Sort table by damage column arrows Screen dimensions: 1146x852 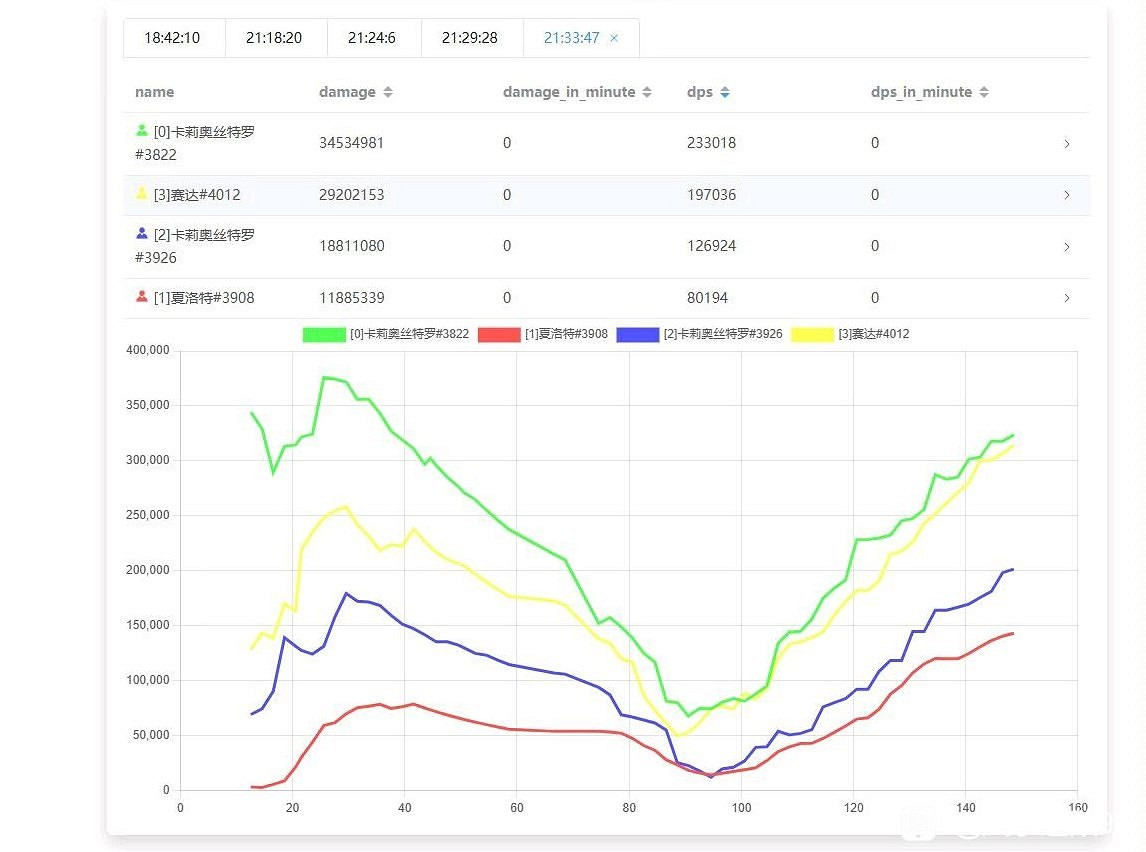point(388,92)
